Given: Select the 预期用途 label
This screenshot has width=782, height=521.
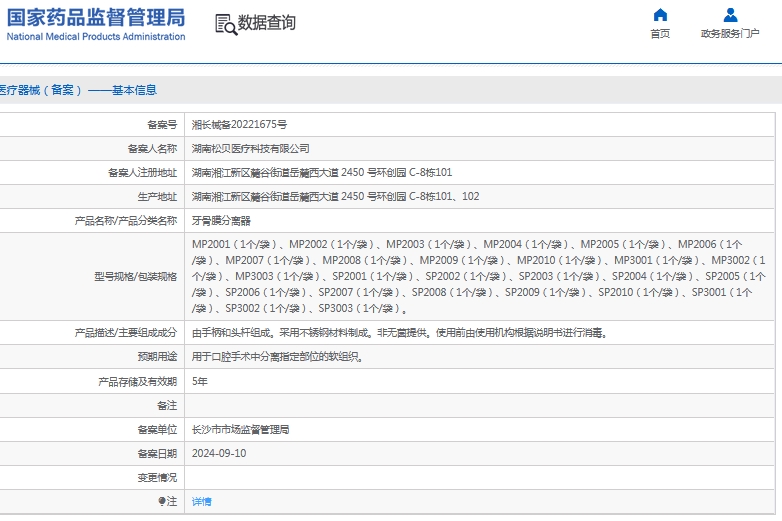Looking at the screenshot, I should pyautogui.click(x=157, y=356).
